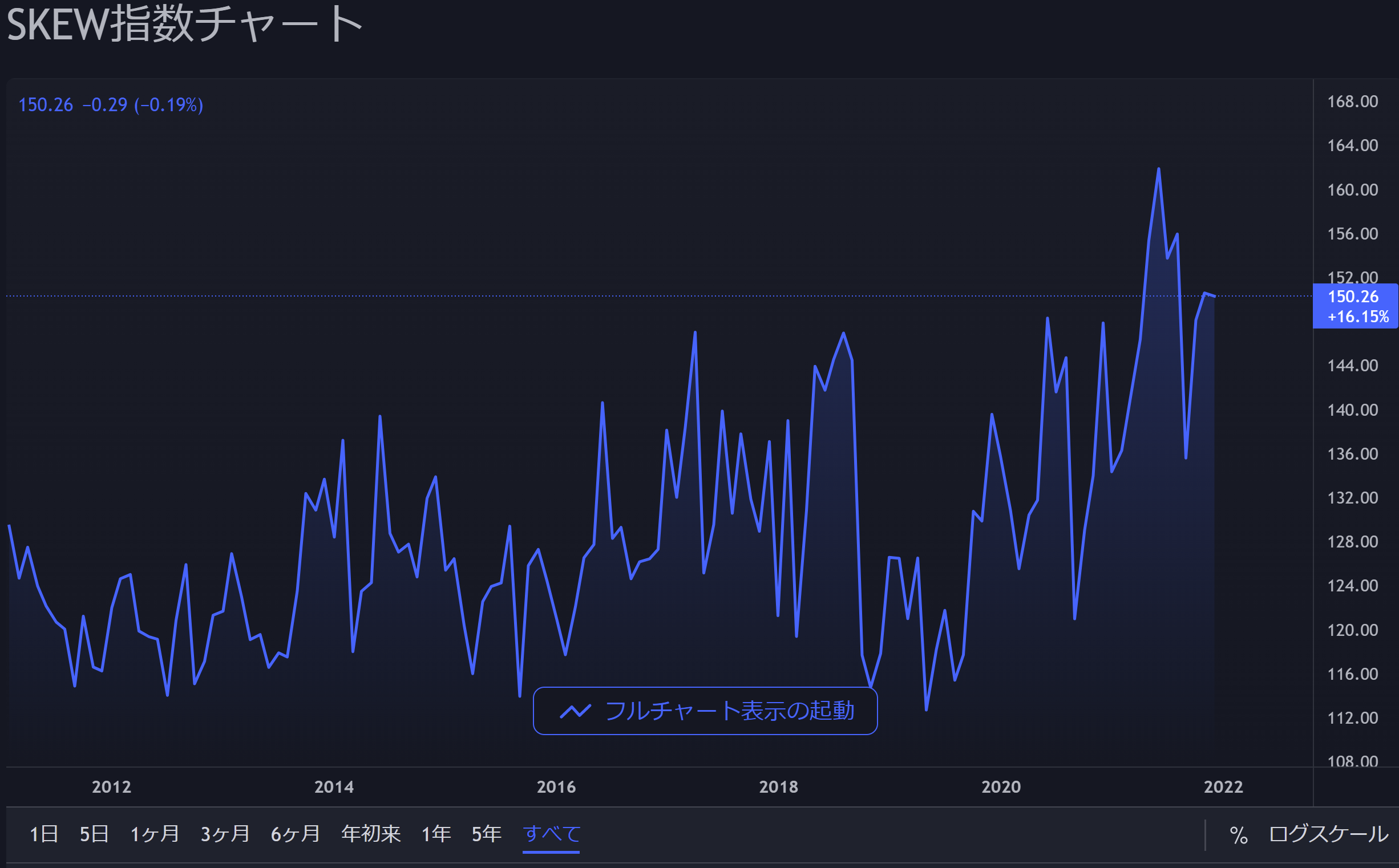Image resolution: width=1399 pixels, height=868 pixels.
Task: Click the 2016 label on time axis
Action: pyautogui.click(x=556, y=786)
